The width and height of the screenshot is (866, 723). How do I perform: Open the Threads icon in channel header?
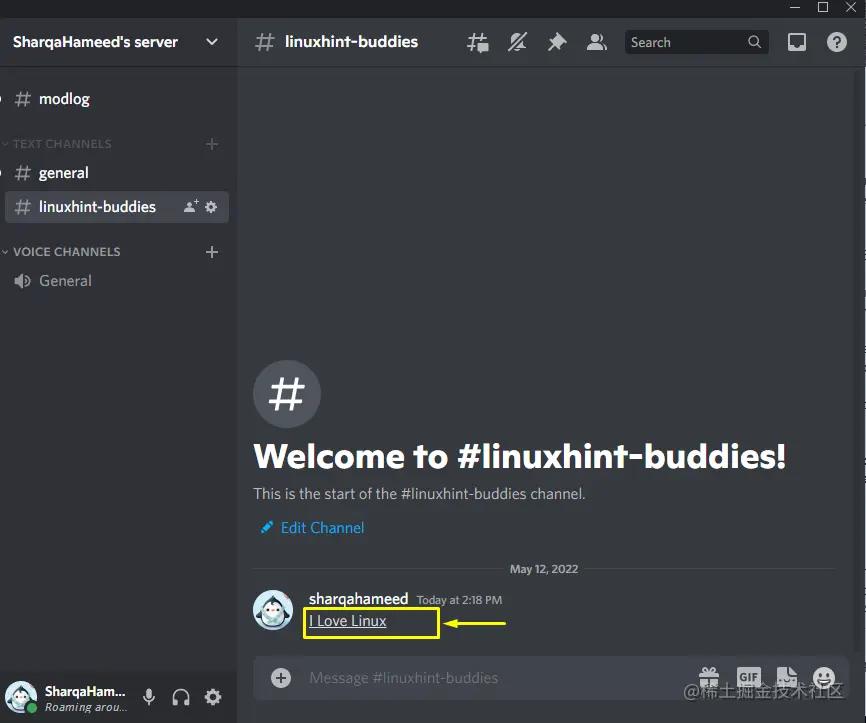click(478, 43)
